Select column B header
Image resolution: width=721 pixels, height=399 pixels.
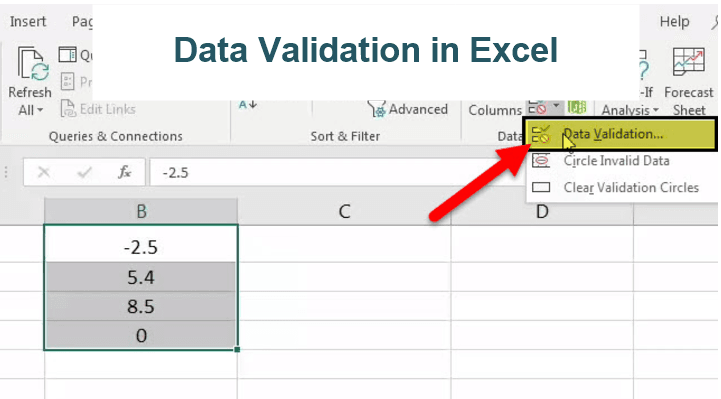click(141, 211)
